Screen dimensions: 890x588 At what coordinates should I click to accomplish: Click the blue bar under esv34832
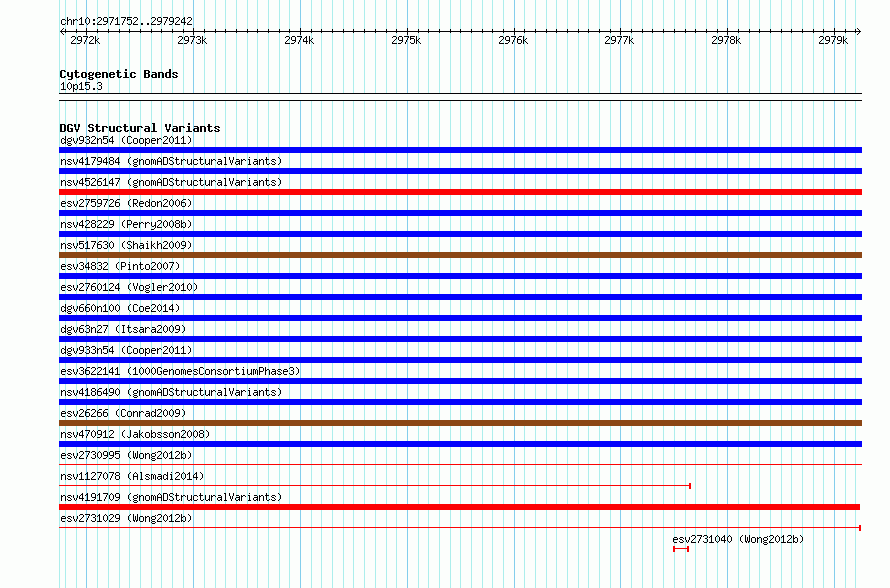460,276
